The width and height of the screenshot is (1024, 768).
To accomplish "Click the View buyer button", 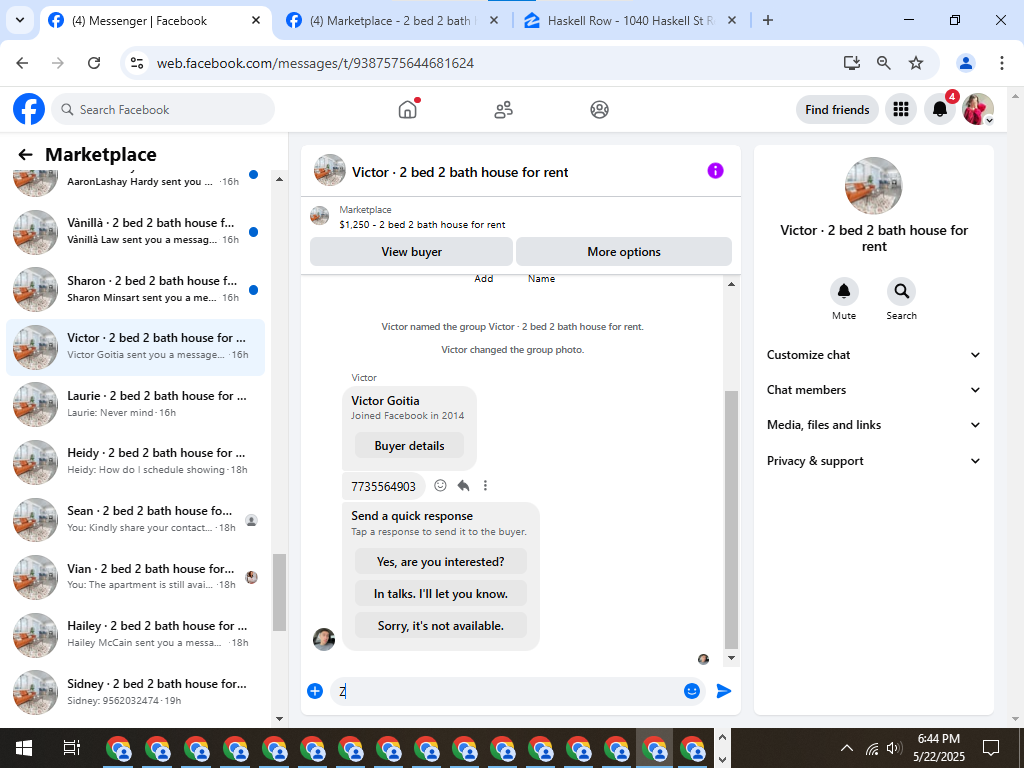I will click(x=411, y=252).
